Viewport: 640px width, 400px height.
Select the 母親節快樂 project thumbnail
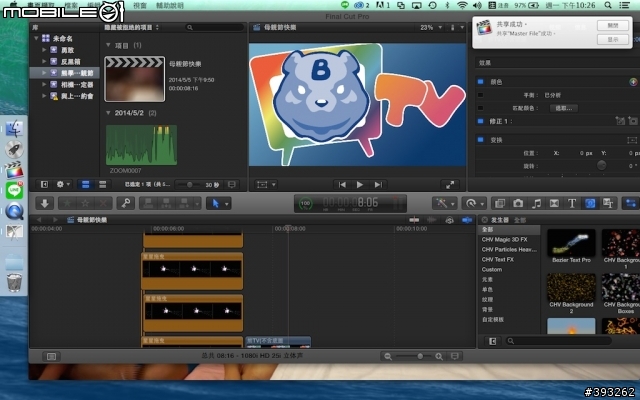[x=135, y=79]
